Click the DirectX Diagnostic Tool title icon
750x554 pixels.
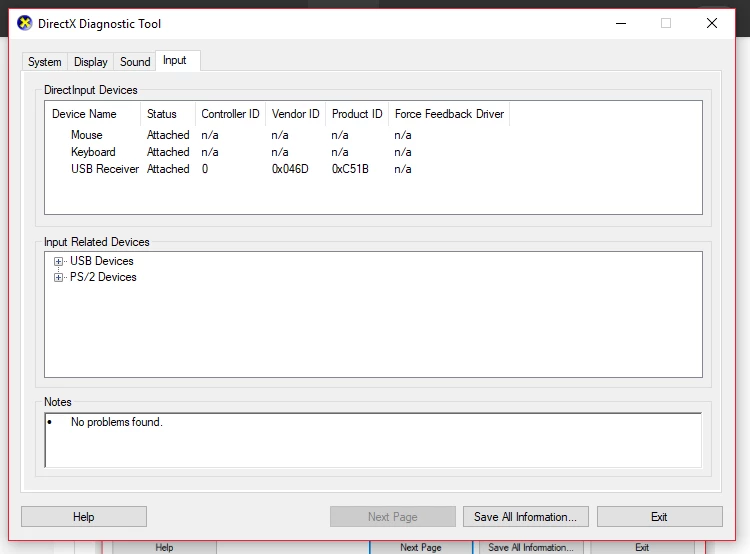pos(24,23)
